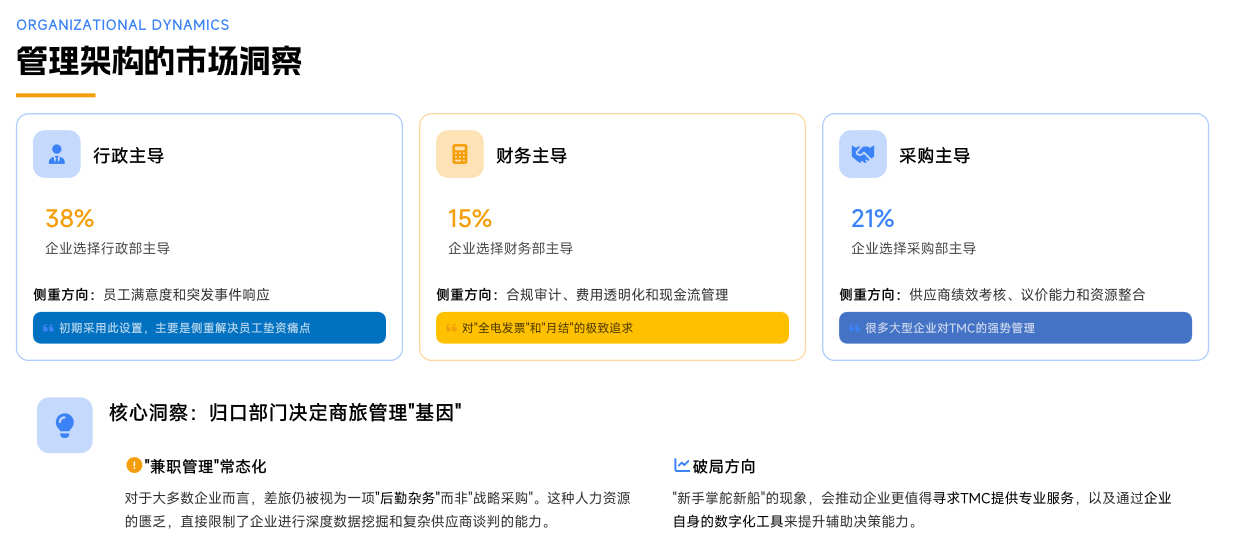Click the orange exclamation icon before "兼职管理"
This screenshot has width=1234, height=550.
coord(134,465)
